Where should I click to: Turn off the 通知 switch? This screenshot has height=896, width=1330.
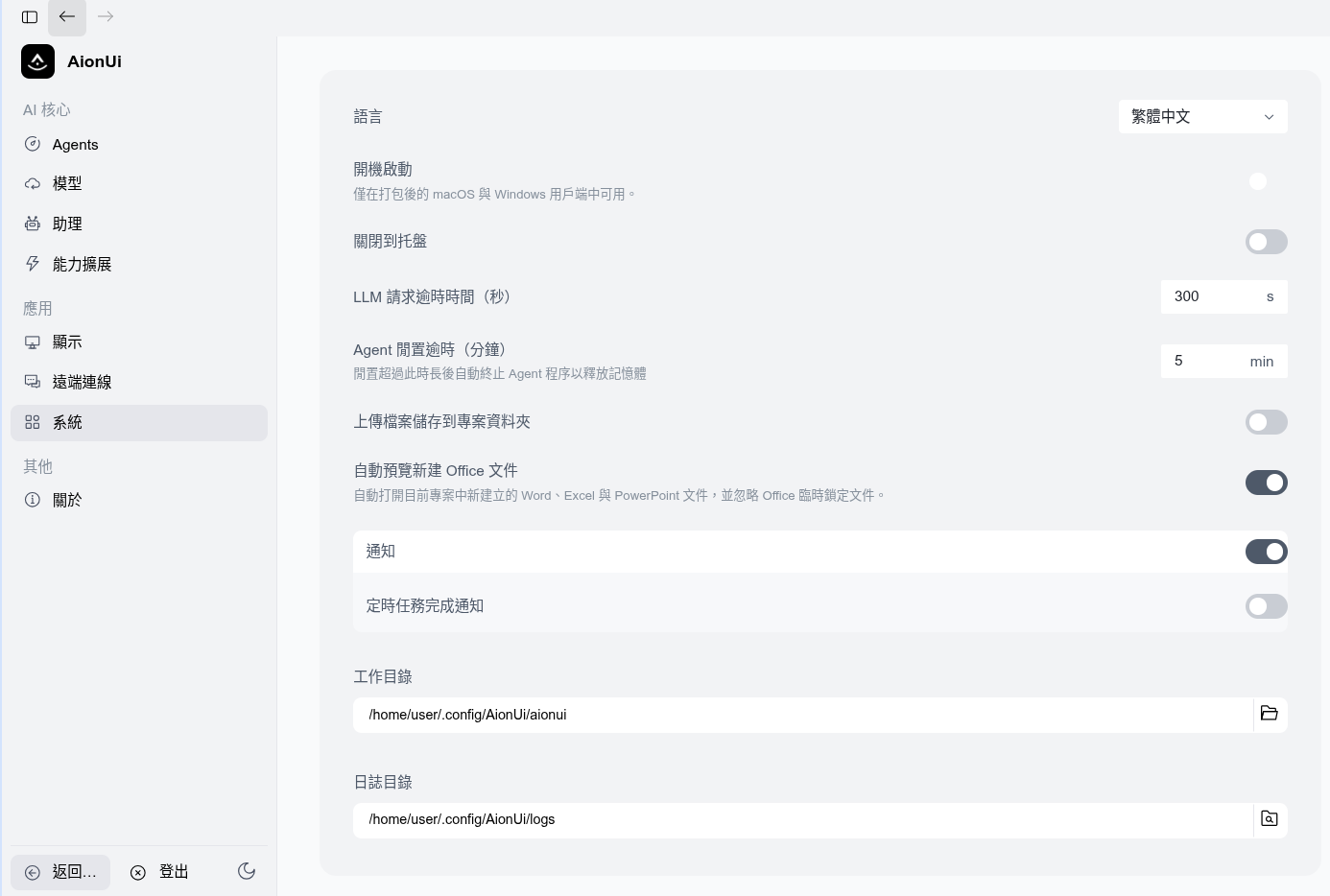pos(1267,552)
